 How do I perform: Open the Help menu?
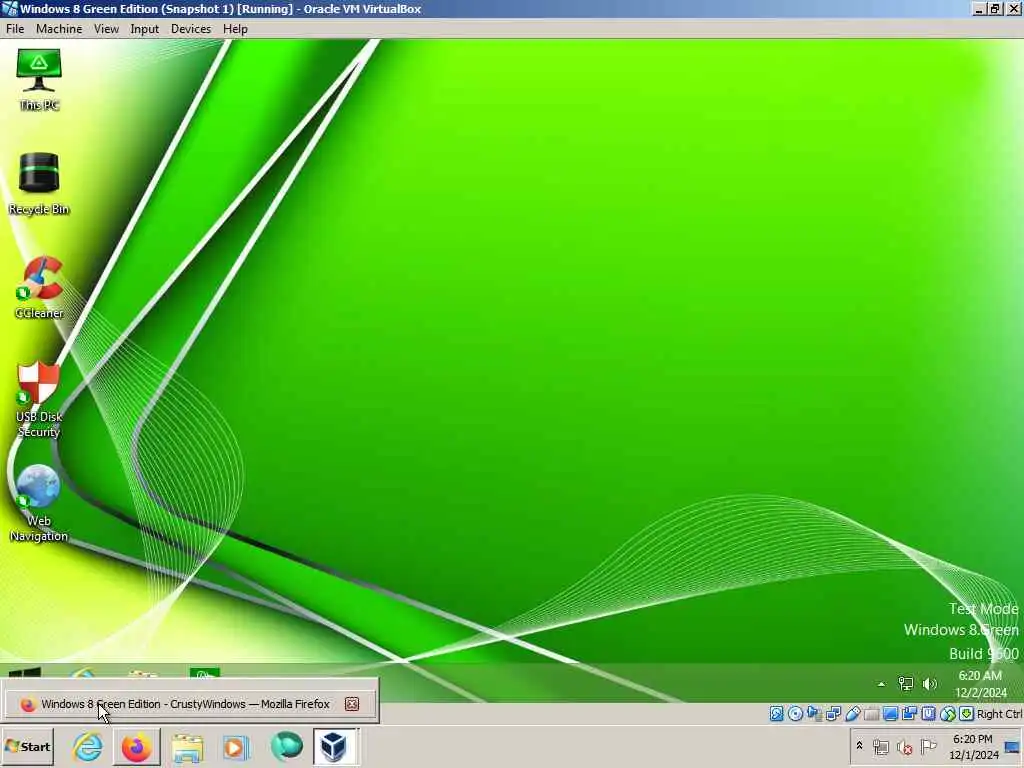tap(235, 29)
